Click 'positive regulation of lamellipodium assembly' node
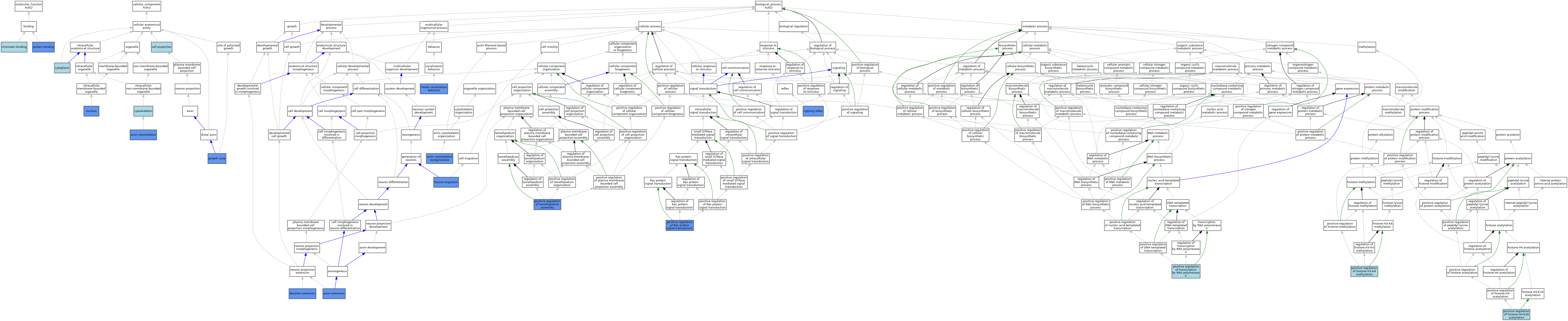 pyautogui.click(x=547, y=205)
